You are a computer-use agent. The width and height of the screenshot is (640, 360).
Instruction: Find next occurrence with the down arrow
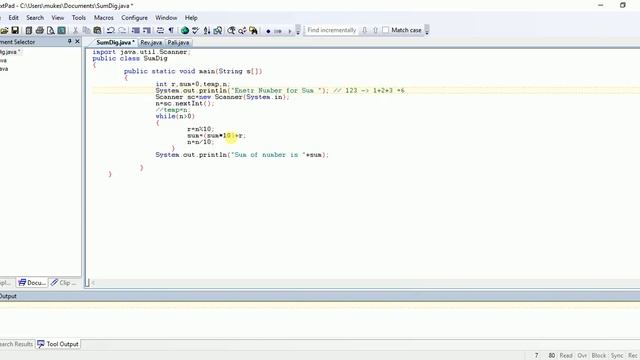pyautogui.click(x=364, y=30)
